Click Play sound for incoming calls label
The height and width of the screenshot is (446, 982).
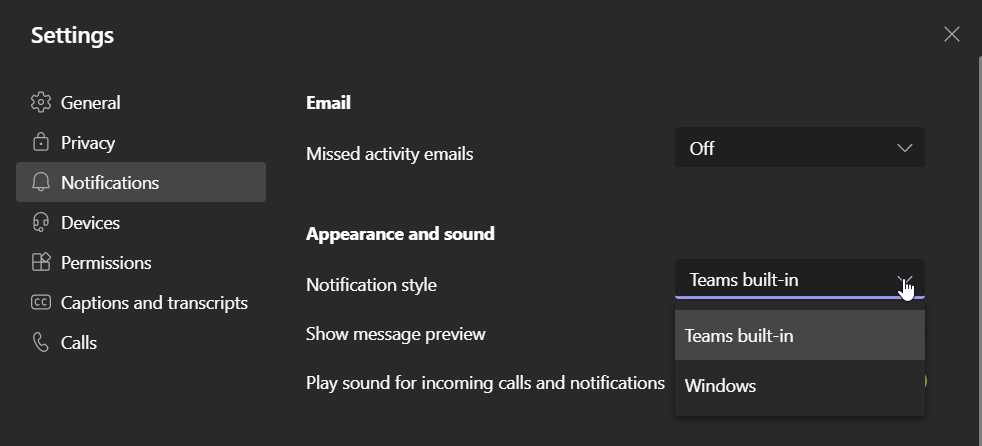[x=485, y=382]
